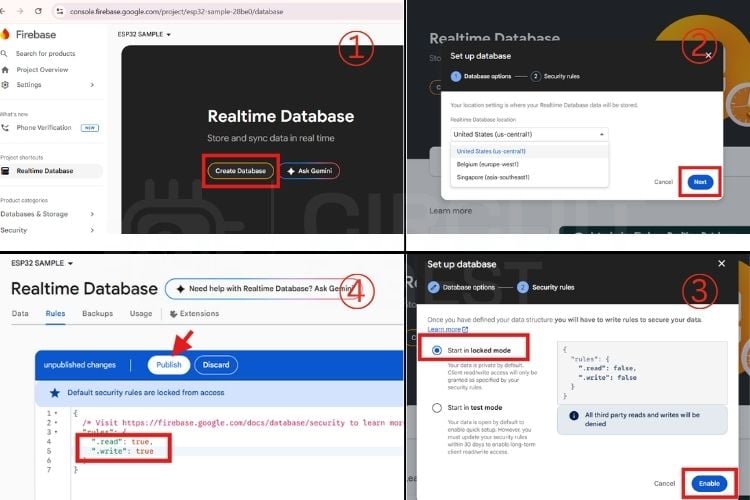The height and width of the screenshot is (500, 750).
Task: Click the visit firebase docs comment line
Action: tap(242, 422)
